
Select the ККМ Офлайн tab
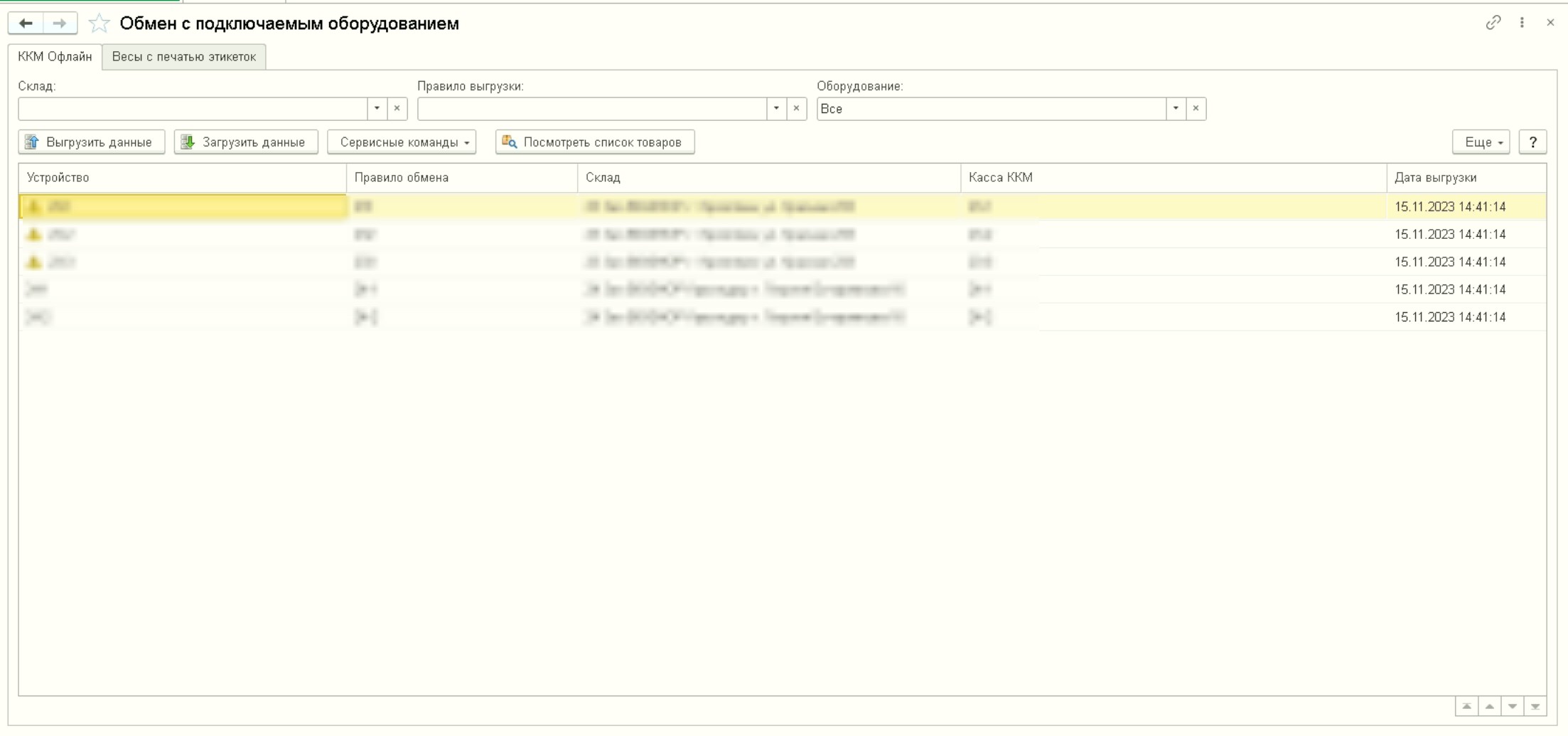55,57
